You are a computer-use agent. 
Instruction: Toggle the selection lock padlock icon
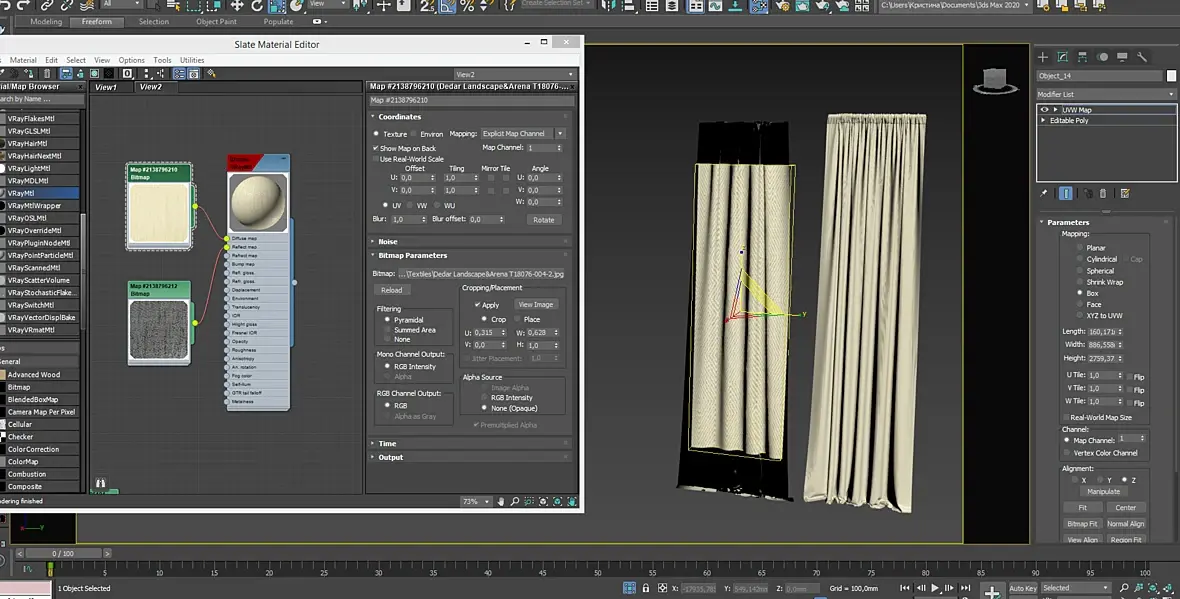[647, 588]
